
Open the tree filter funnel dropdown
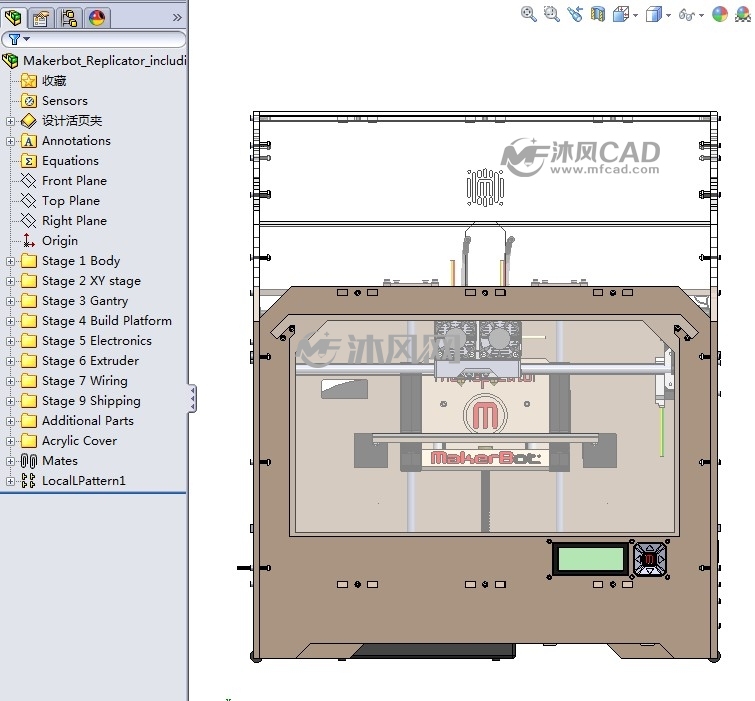coord(18,39)
